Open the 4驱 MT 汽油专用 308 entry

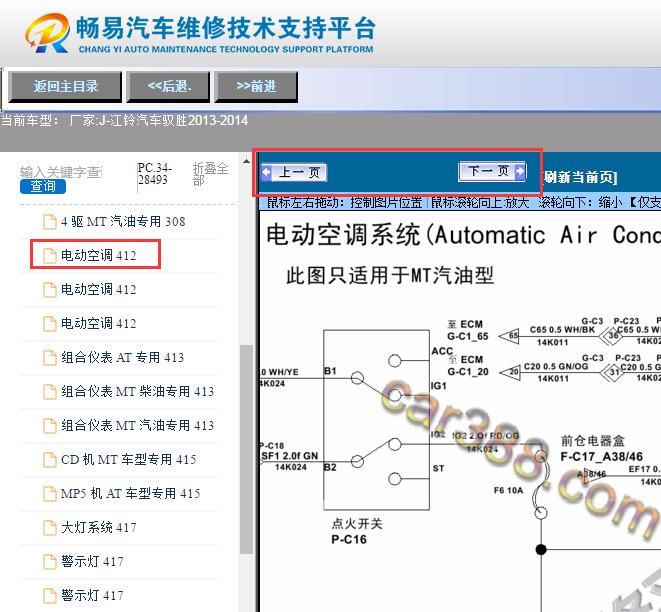point(123,221)
